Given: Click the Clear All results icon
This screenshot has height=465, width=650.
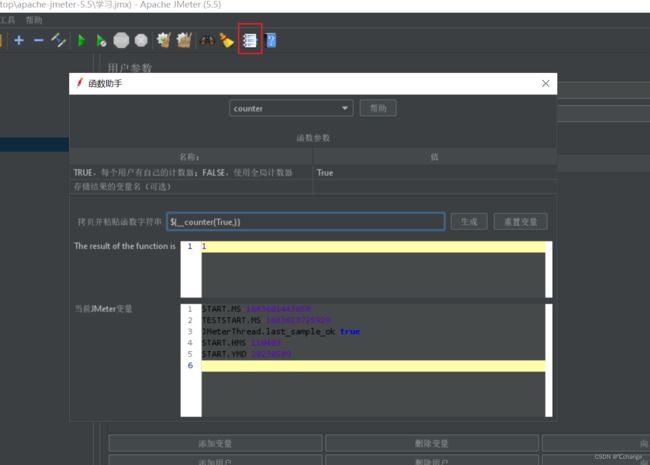Looking at the screenshot, I should tap(184, 40).
